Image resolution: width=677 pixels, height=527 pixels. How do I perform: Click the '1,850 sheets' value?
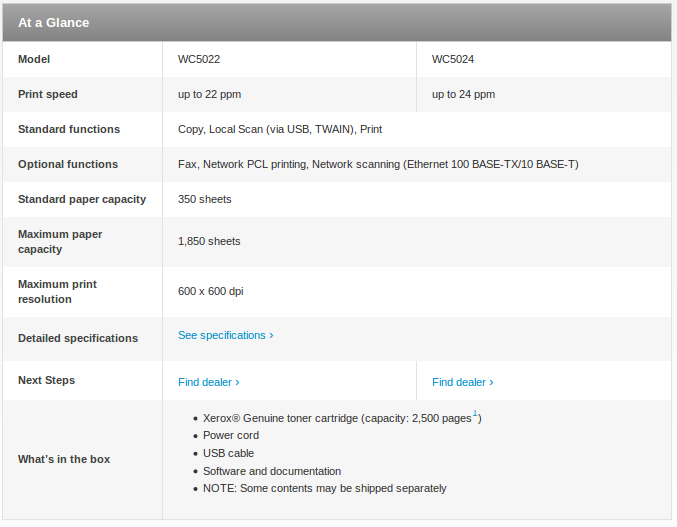pos(209,241)
